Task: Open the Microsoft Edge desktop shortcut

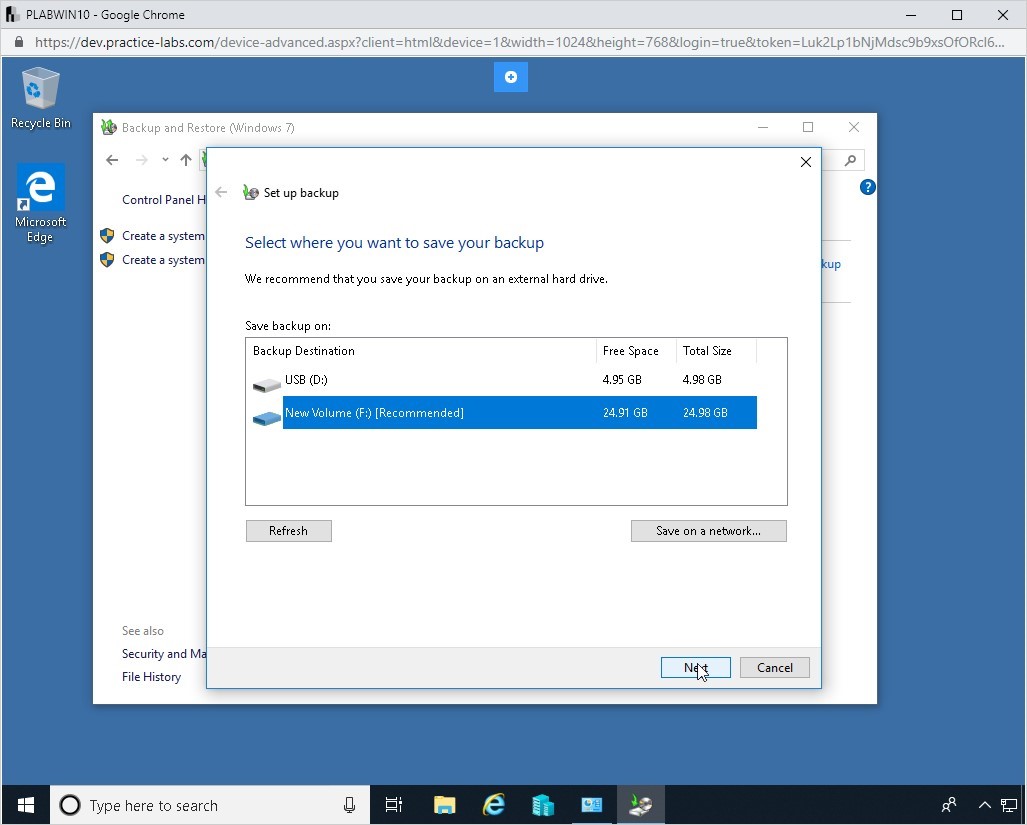Action: [x=40, y=203]
